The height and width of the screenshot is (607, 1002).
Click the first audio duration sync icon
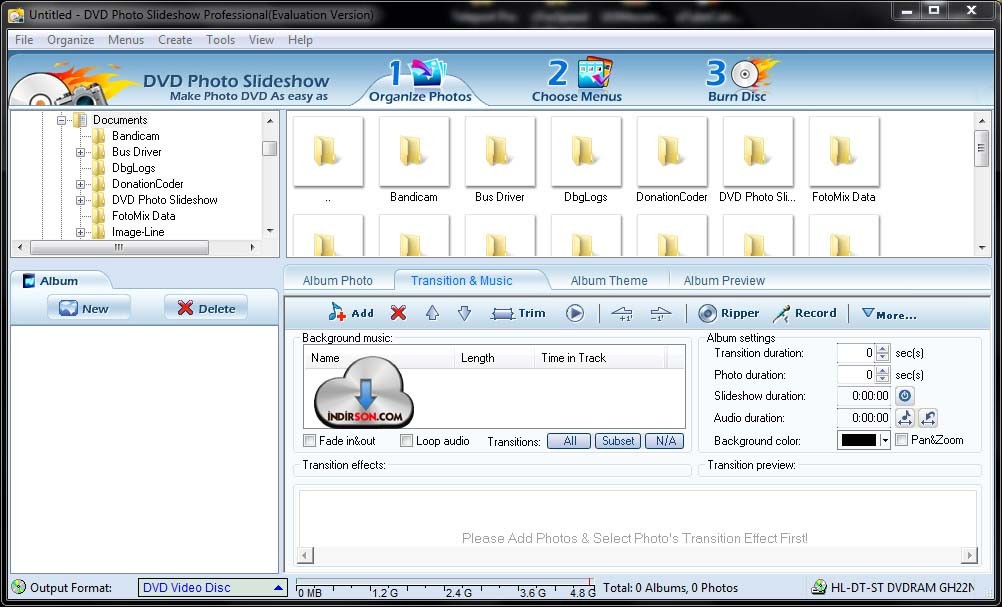tap(905, 418)
